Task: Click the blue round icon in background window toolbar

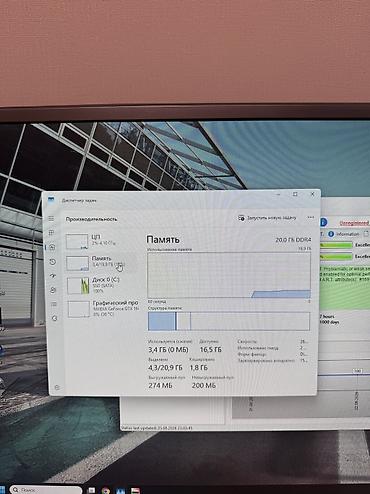Action: (x=324, y=222)
